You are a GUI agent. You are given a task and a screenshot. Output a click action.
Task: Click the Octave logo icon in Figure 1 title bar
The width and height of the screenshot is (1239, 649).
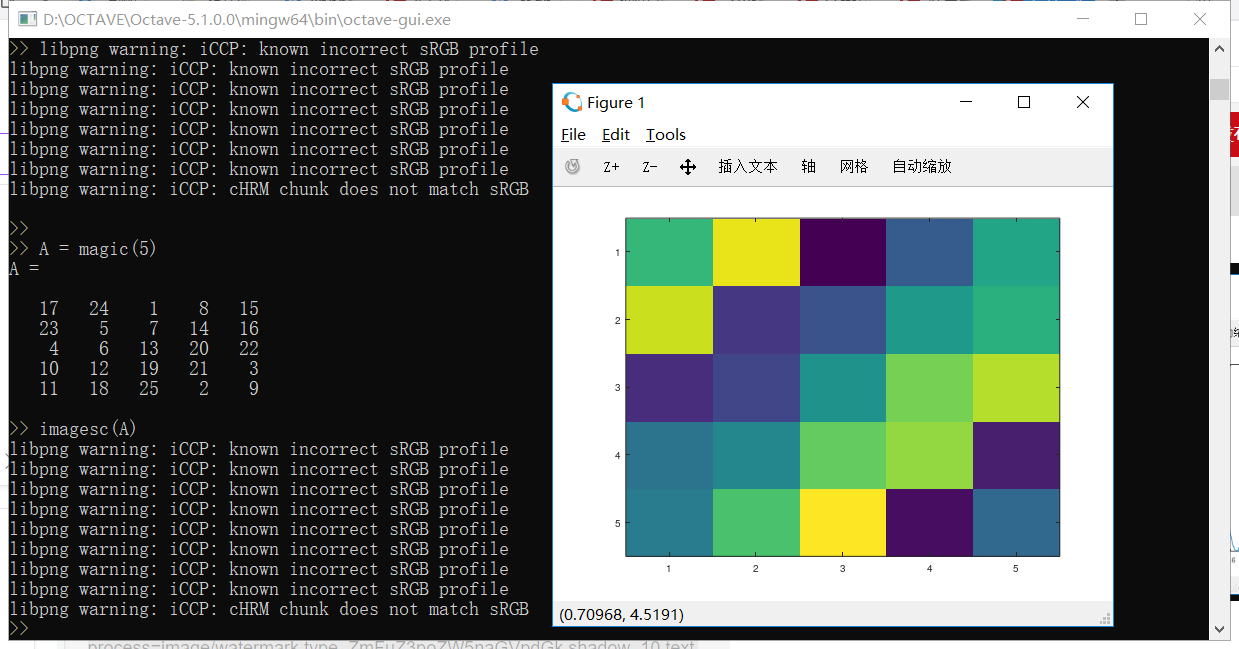click(x=572, y=102)
